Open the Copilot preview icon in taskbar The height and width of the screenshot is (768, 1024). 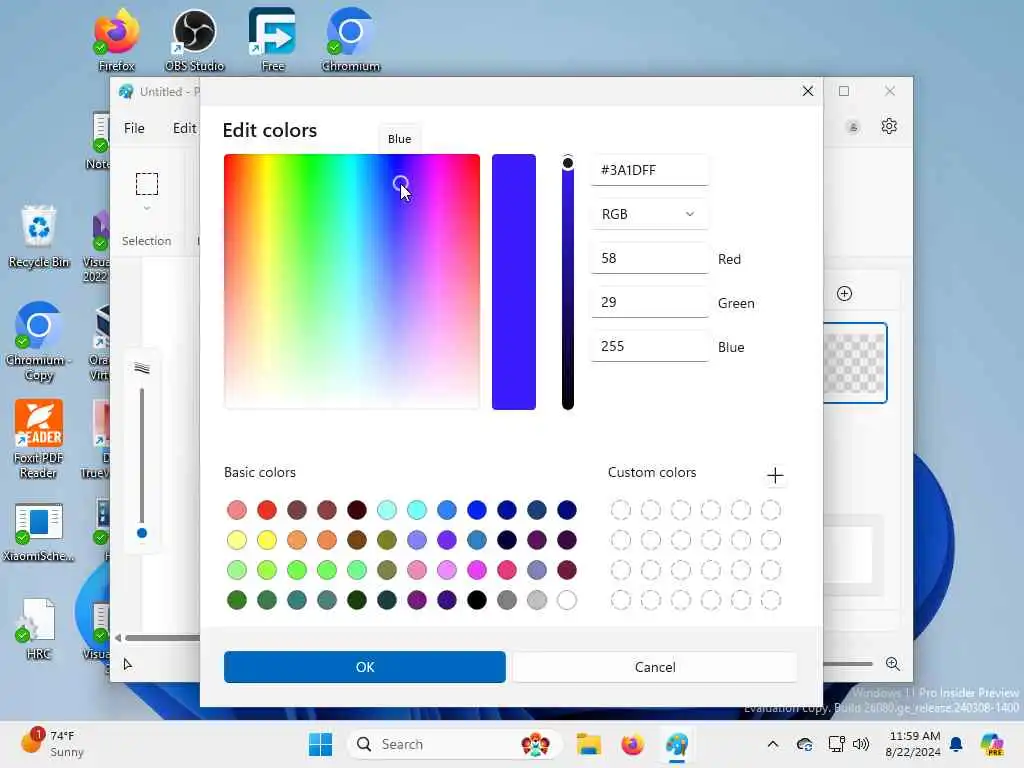click(x=992, y=744)
